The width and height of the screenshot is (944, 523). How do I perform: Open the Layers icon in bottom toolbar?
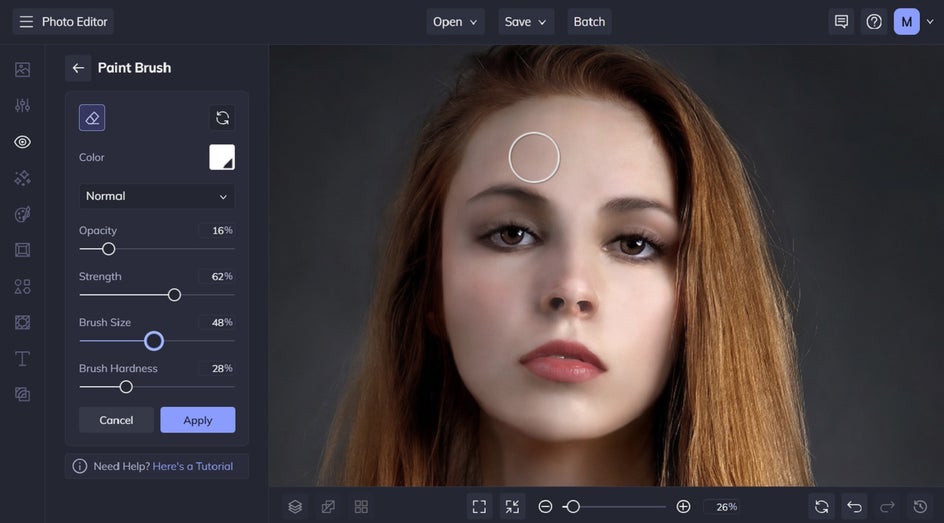click(x=295, y=507)
